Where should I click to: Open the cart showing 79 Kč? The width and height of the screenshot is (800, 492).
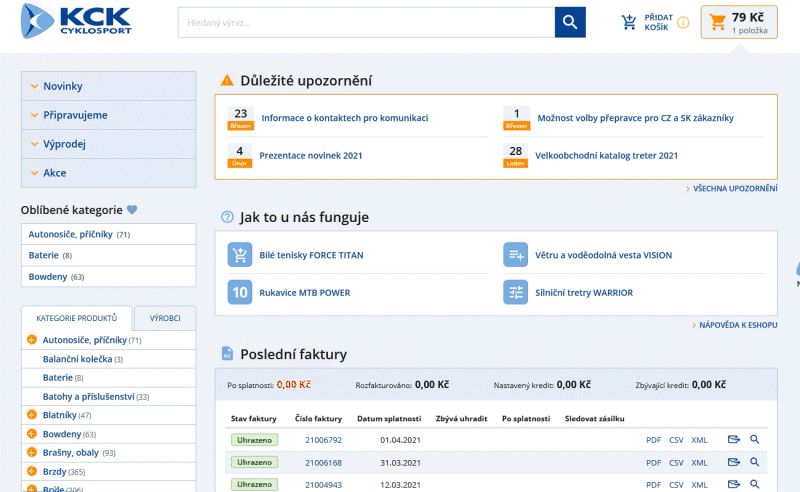[739, 22]
